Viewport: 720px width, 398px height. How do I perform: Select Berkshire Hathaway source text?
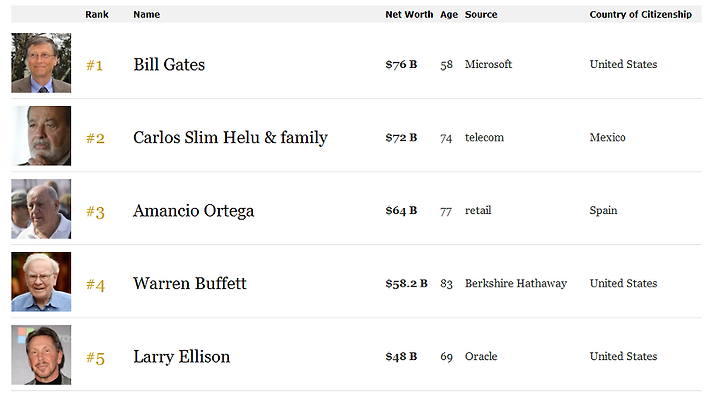click(516, 283)
